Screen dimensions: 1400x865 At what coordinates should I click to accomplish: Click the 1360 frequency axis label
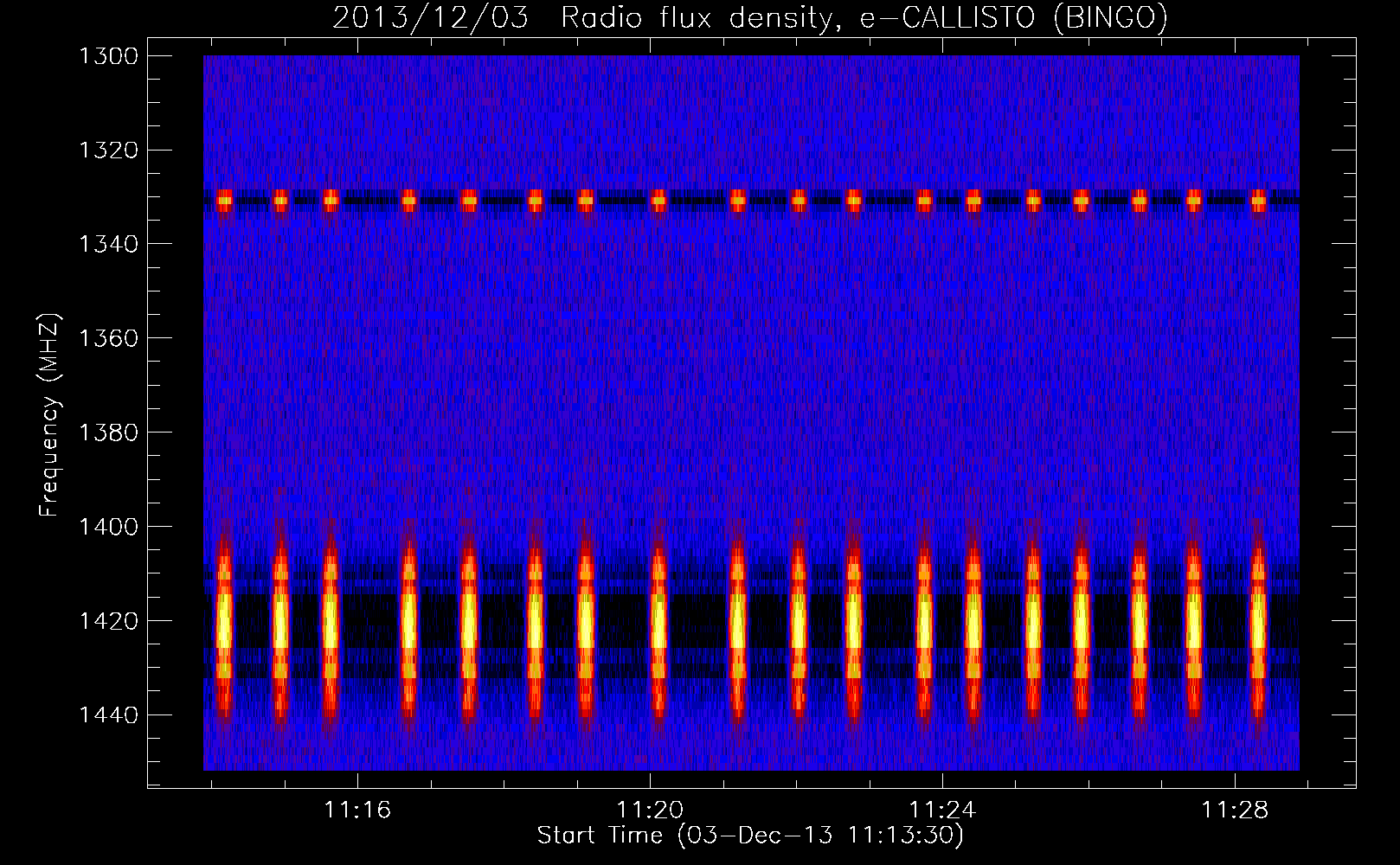(x=108, y=338)
